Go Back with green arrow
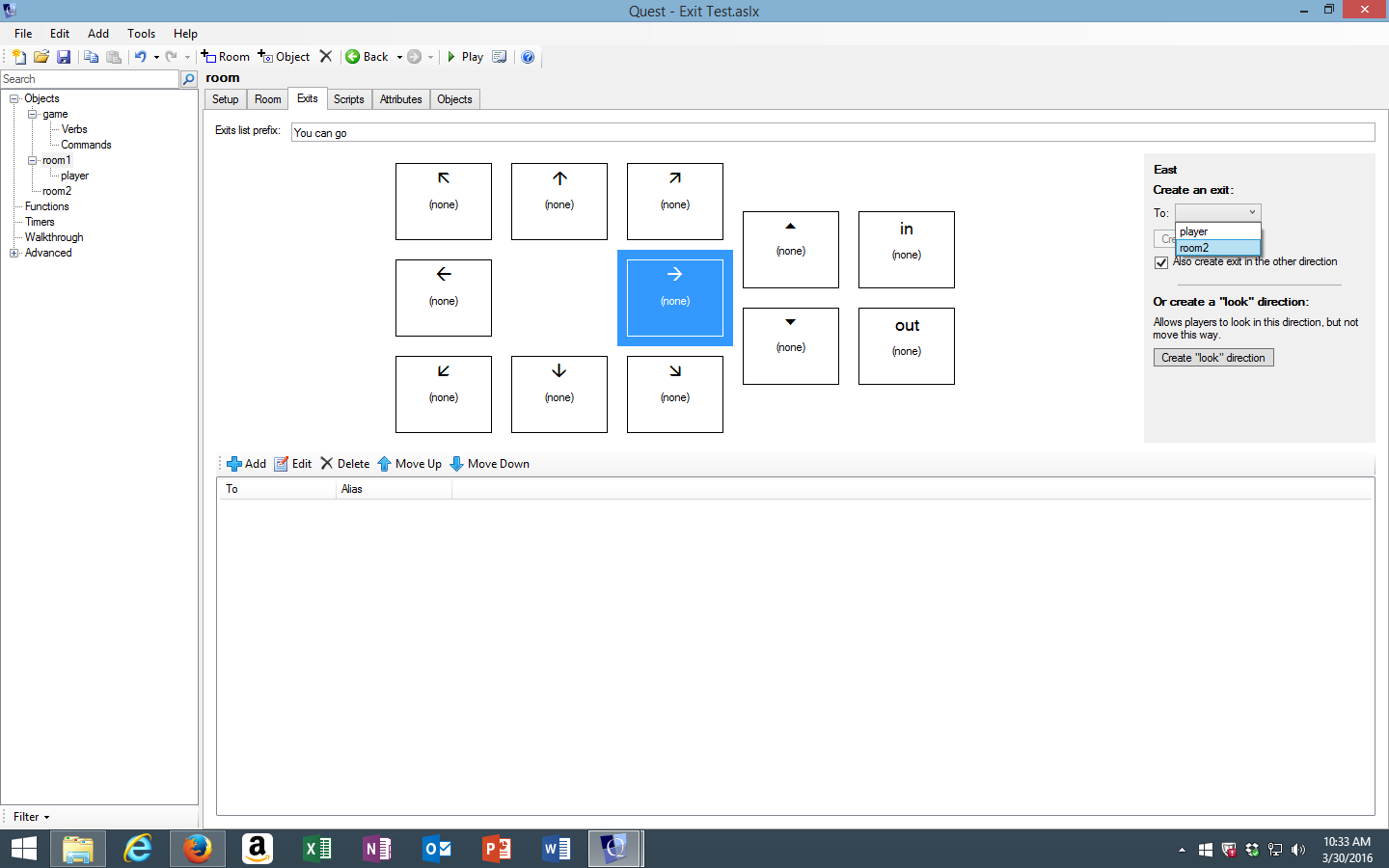The image size is (1389, 868). tap(367, 57)
